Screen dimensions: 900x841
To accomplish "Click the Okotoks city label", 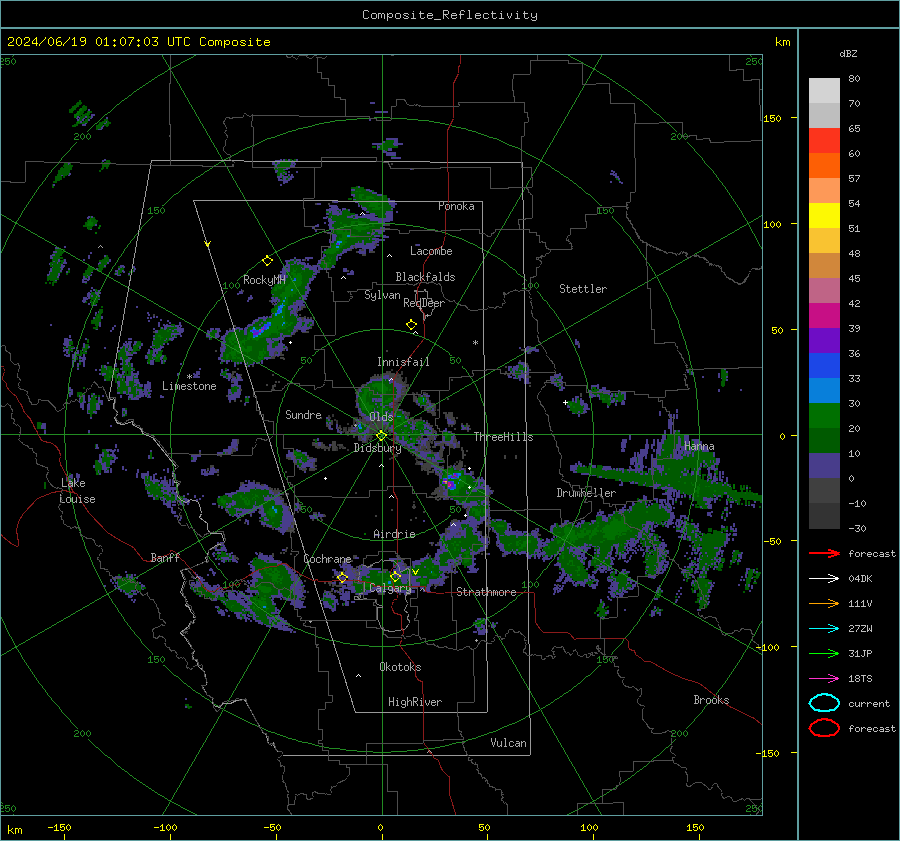I will 400,667.
